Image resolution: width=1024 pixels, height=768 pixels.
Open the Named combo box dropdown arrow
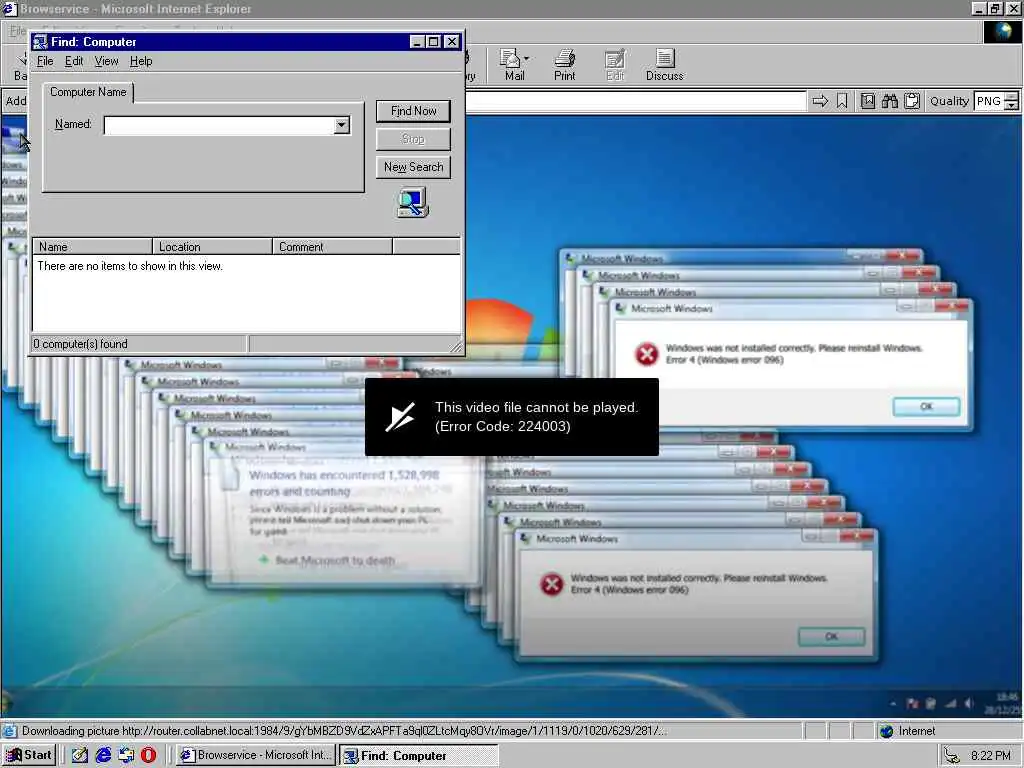pos(342,125)
